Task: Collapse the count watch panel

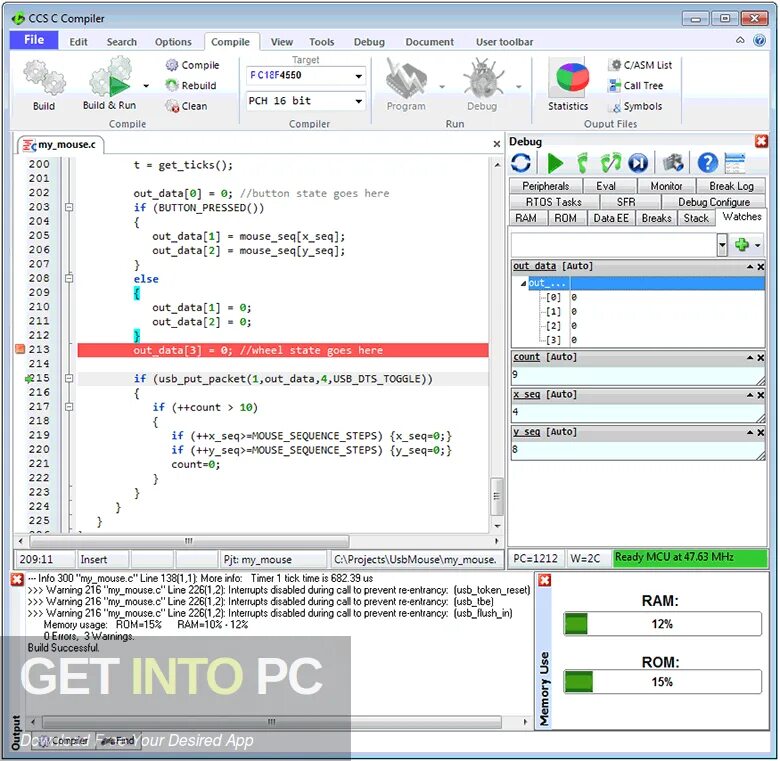Action: (750, 358)
